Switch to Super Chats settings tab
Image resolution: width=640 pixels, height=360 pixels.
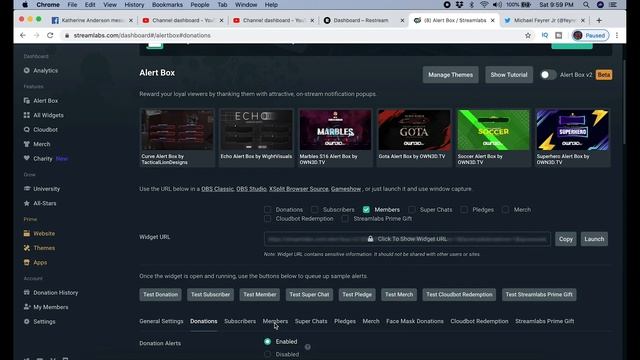[x=311, y=321]
